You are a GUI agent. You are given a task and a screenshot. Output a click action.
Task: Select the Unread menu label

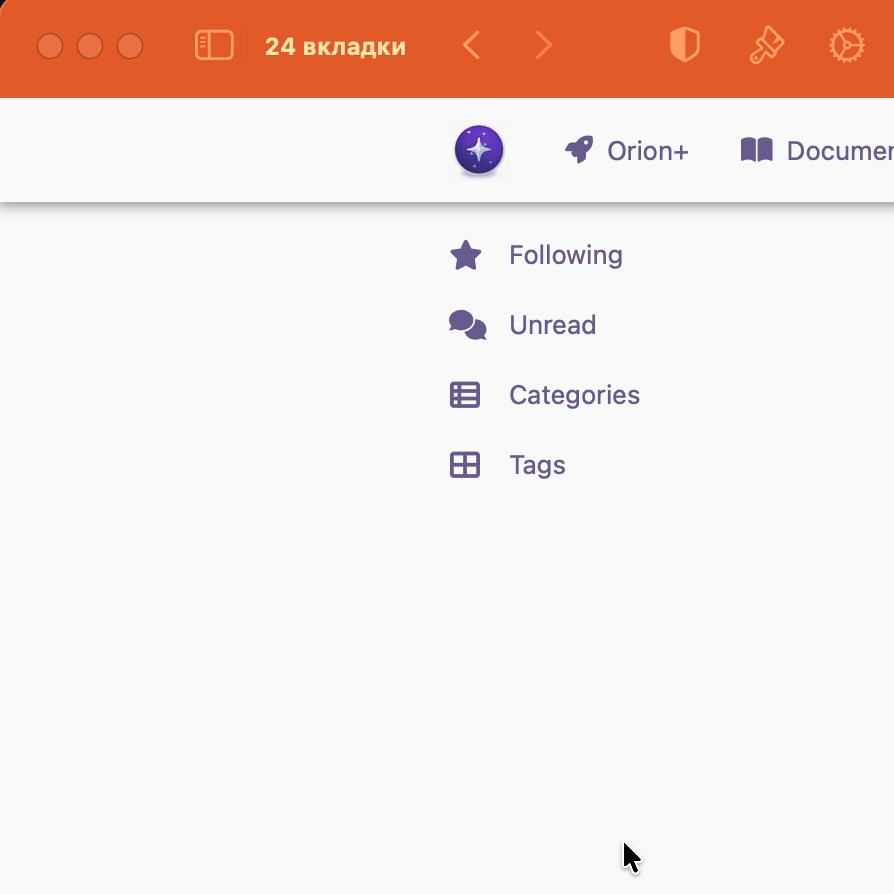[552, 326]
